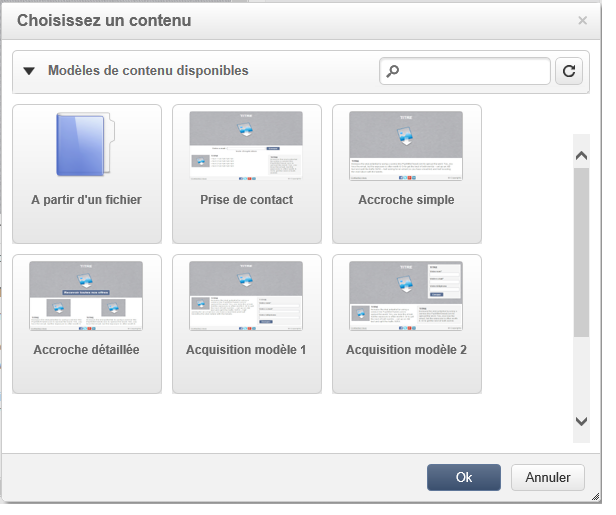Click the vertical scrollbar handle

click(x=581, y=252)
